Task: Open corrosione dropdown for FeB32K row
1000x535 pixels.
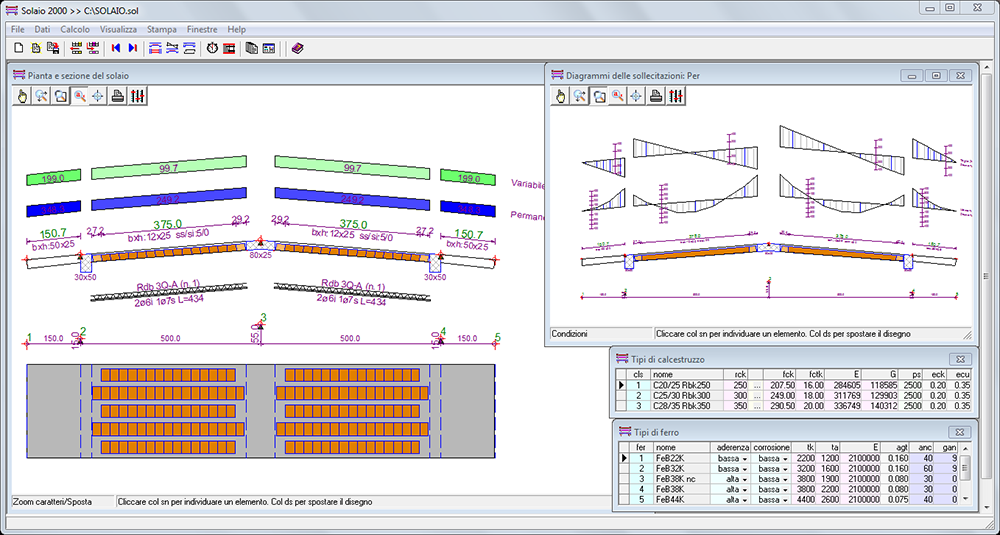Action: 785,469
